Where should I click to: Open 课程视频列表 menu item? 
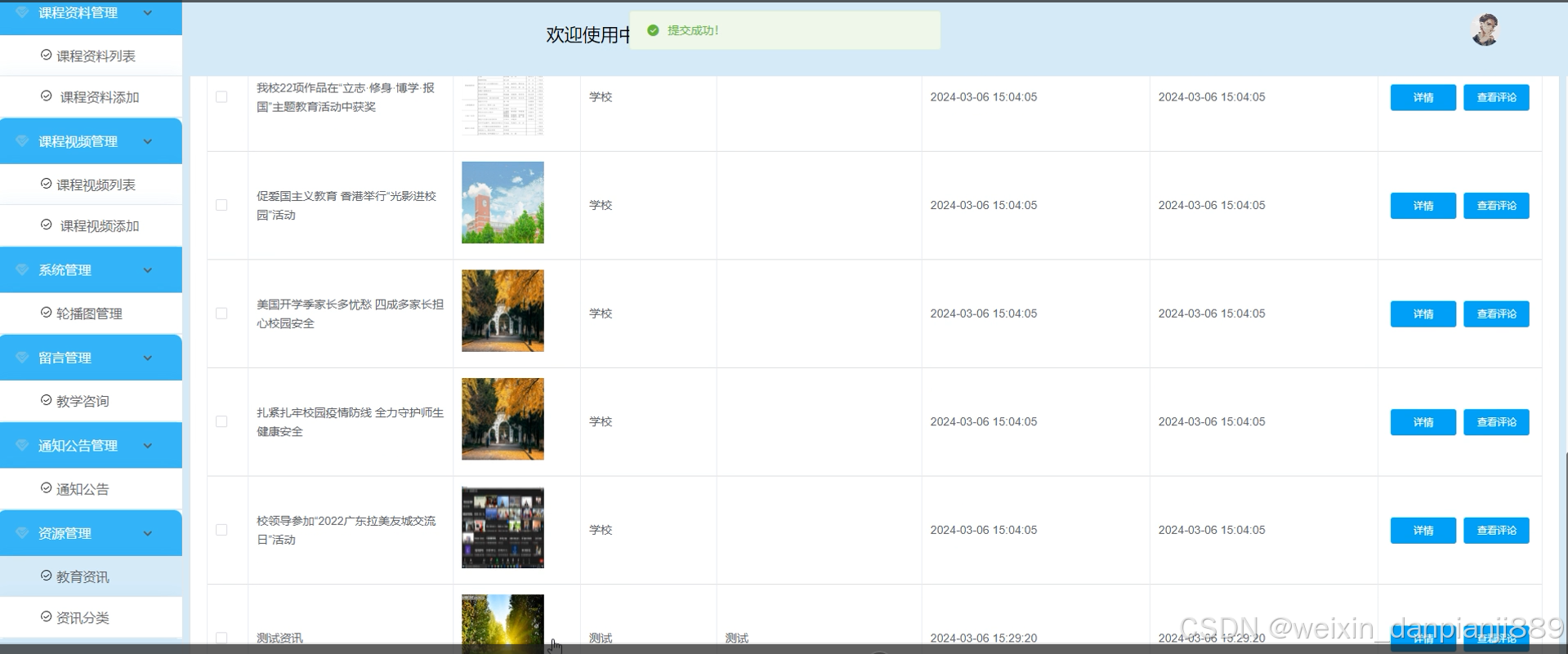point(91,185)
